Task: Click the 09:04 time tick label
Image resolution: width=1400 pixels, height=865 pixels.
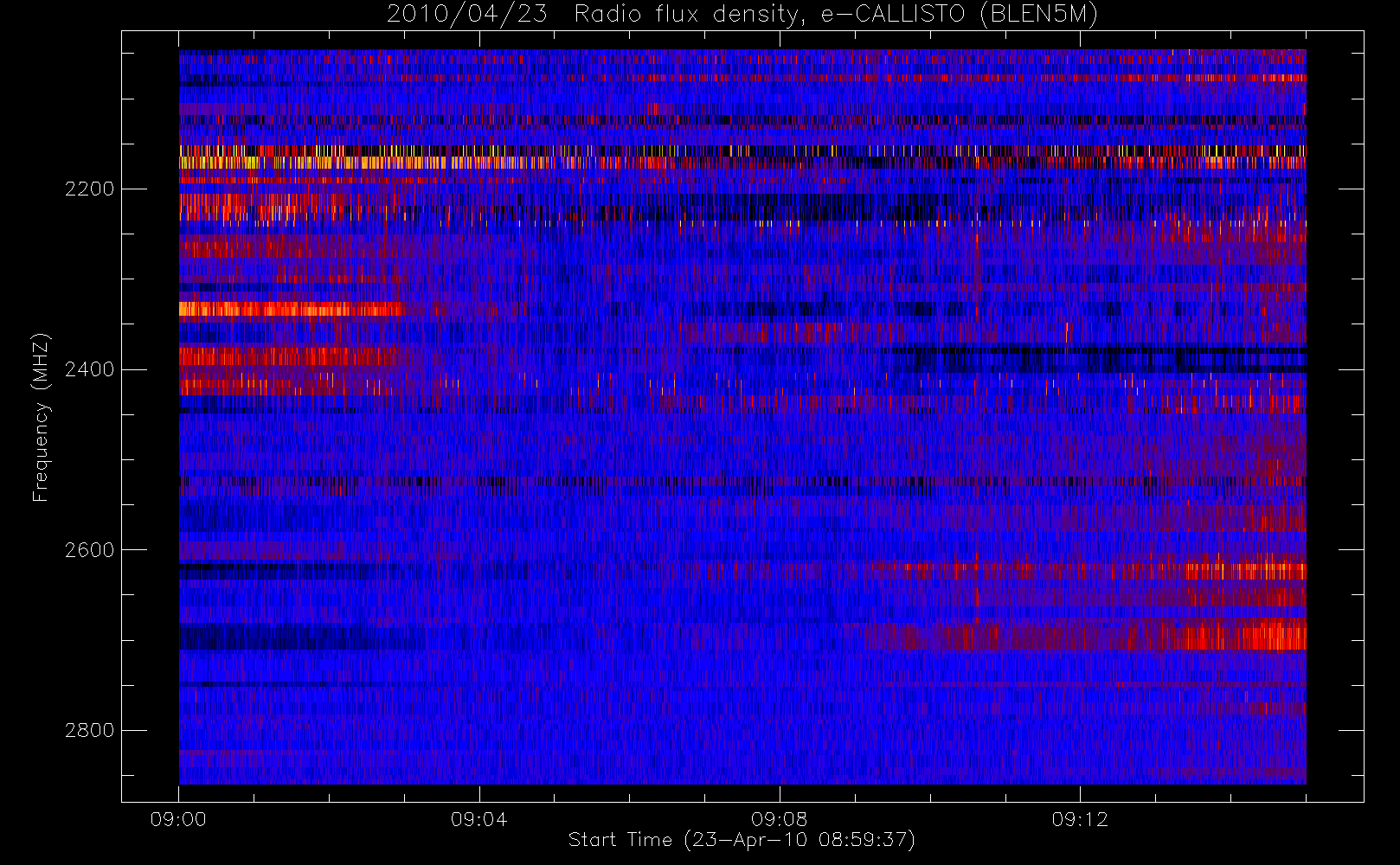Action: point(478,819)
